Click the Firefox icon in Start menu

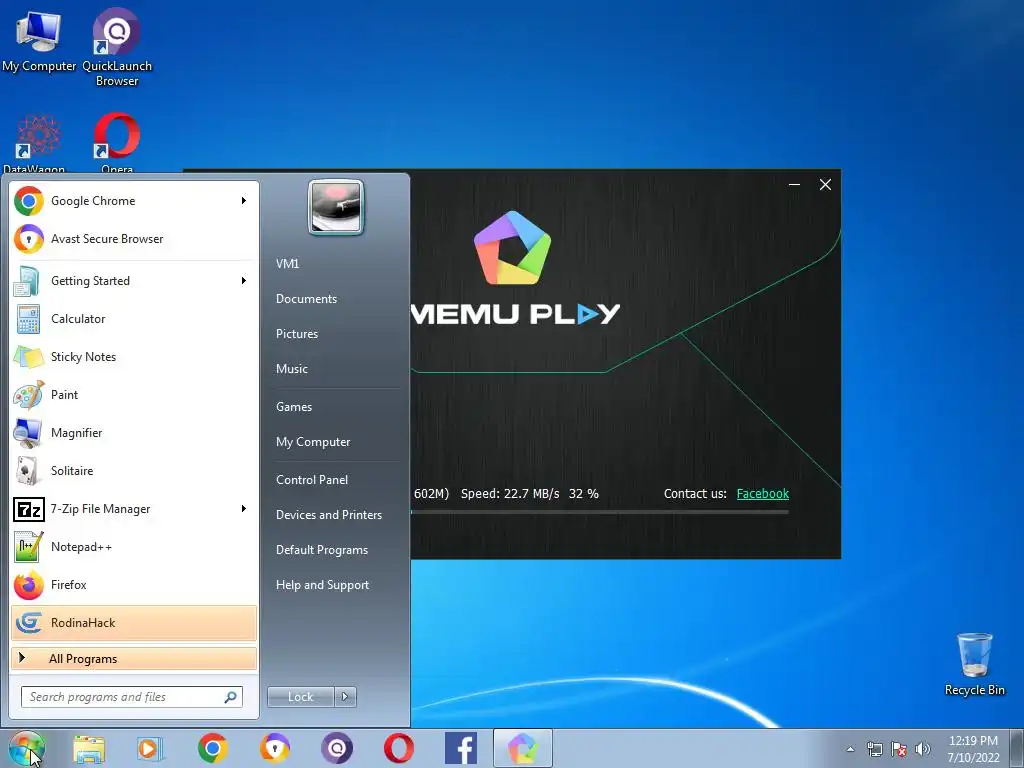coord(29,584)
